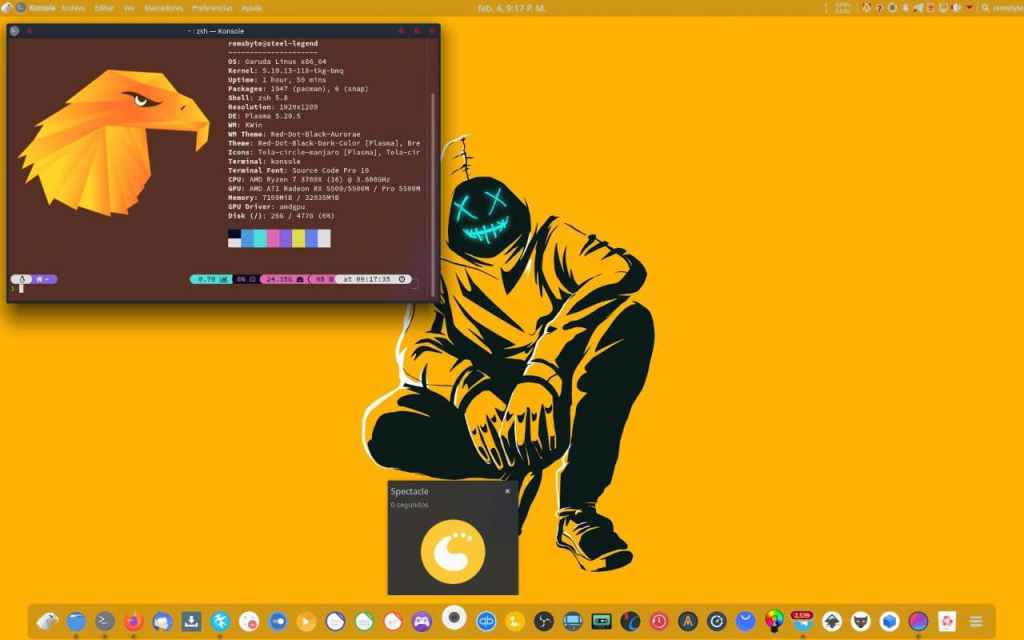Click the hamburger menu icon at dock end
Viewport: 1024px width, 640px height.
[976, 621]
